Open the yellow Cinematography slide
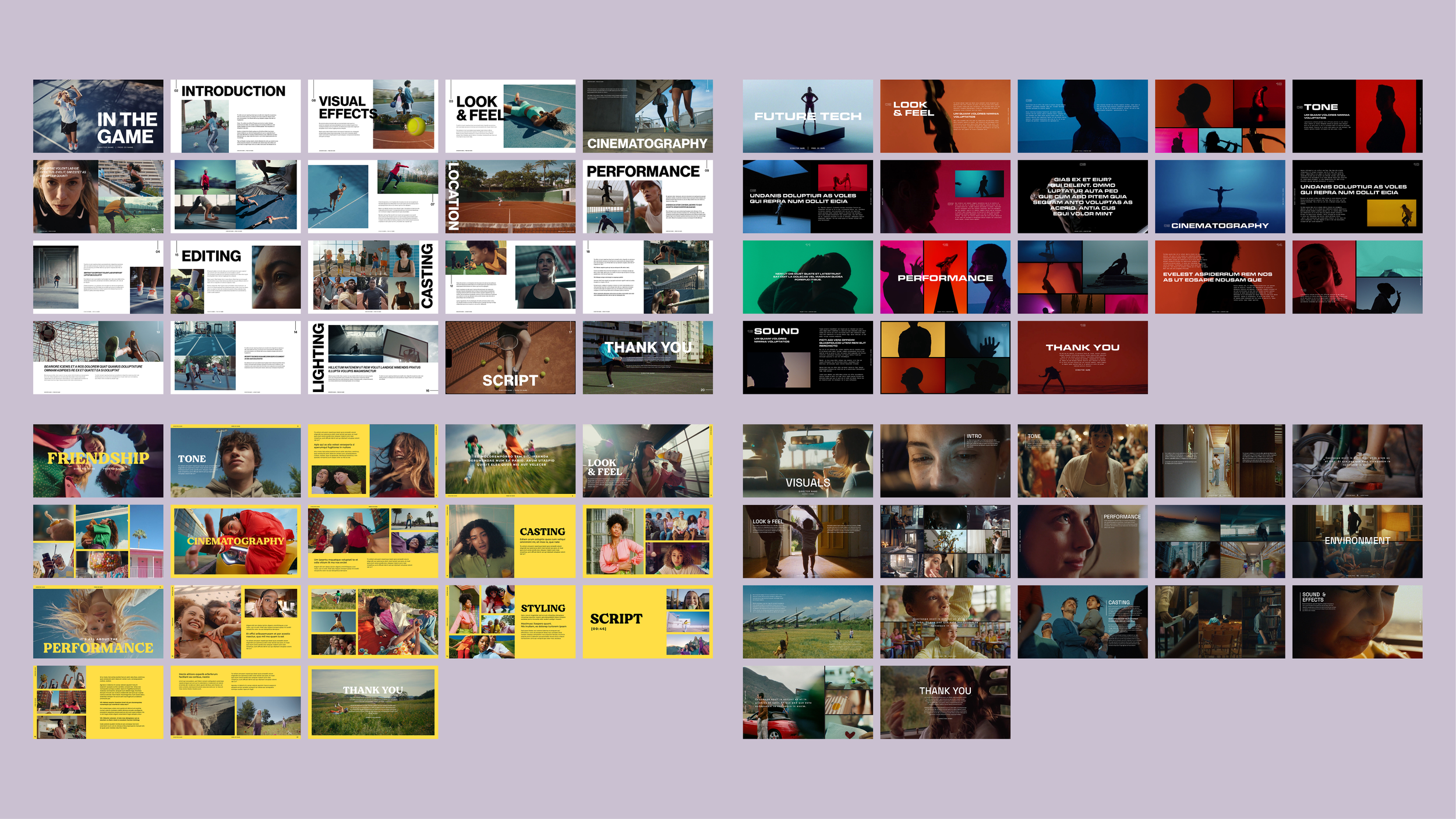This screenshot has height=819, width=1456. (236, 546)
